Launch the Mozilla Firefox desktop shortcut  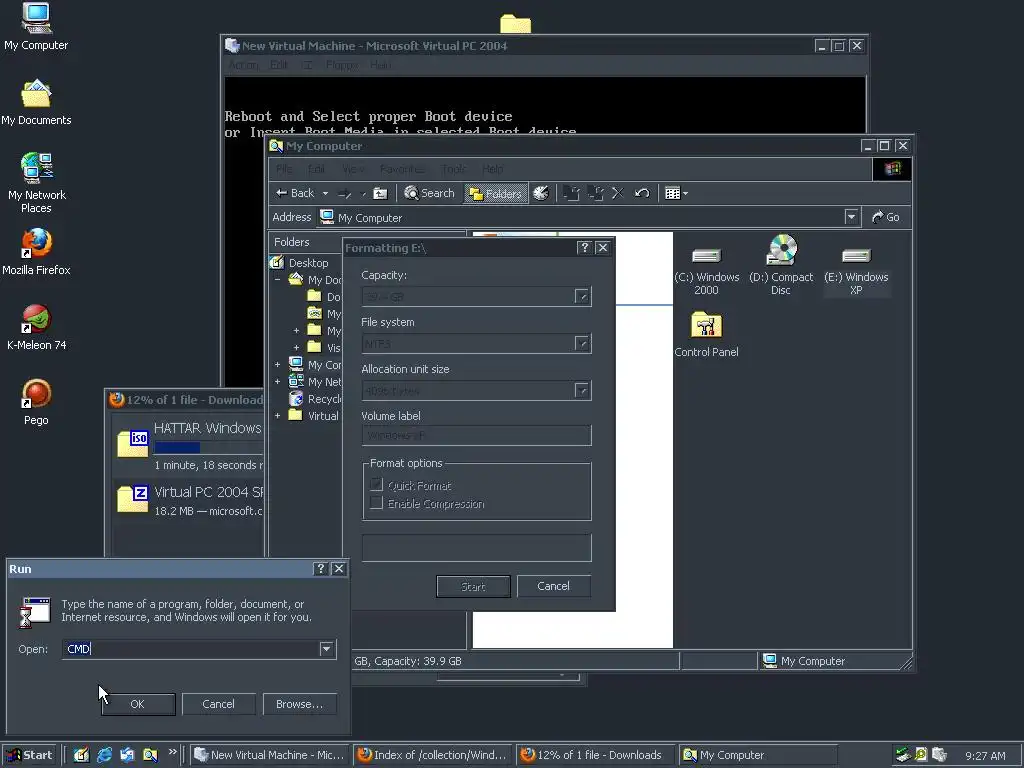36,252
